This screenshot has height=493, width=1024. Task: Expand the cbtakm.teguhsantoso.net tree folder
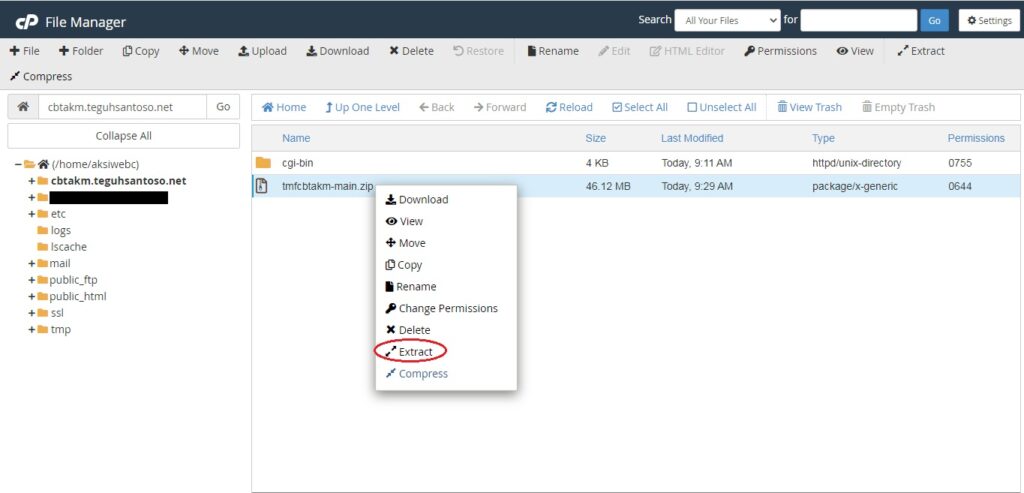tap(31, 181)
